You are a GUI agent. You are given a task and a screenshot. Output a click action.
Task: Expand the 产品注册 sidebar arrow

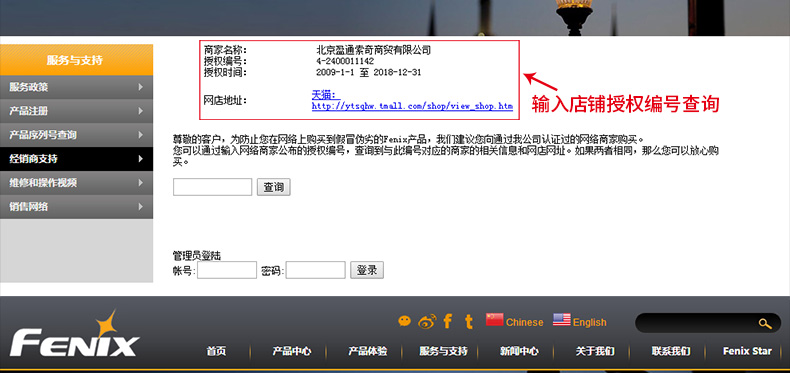pos(141,111)
